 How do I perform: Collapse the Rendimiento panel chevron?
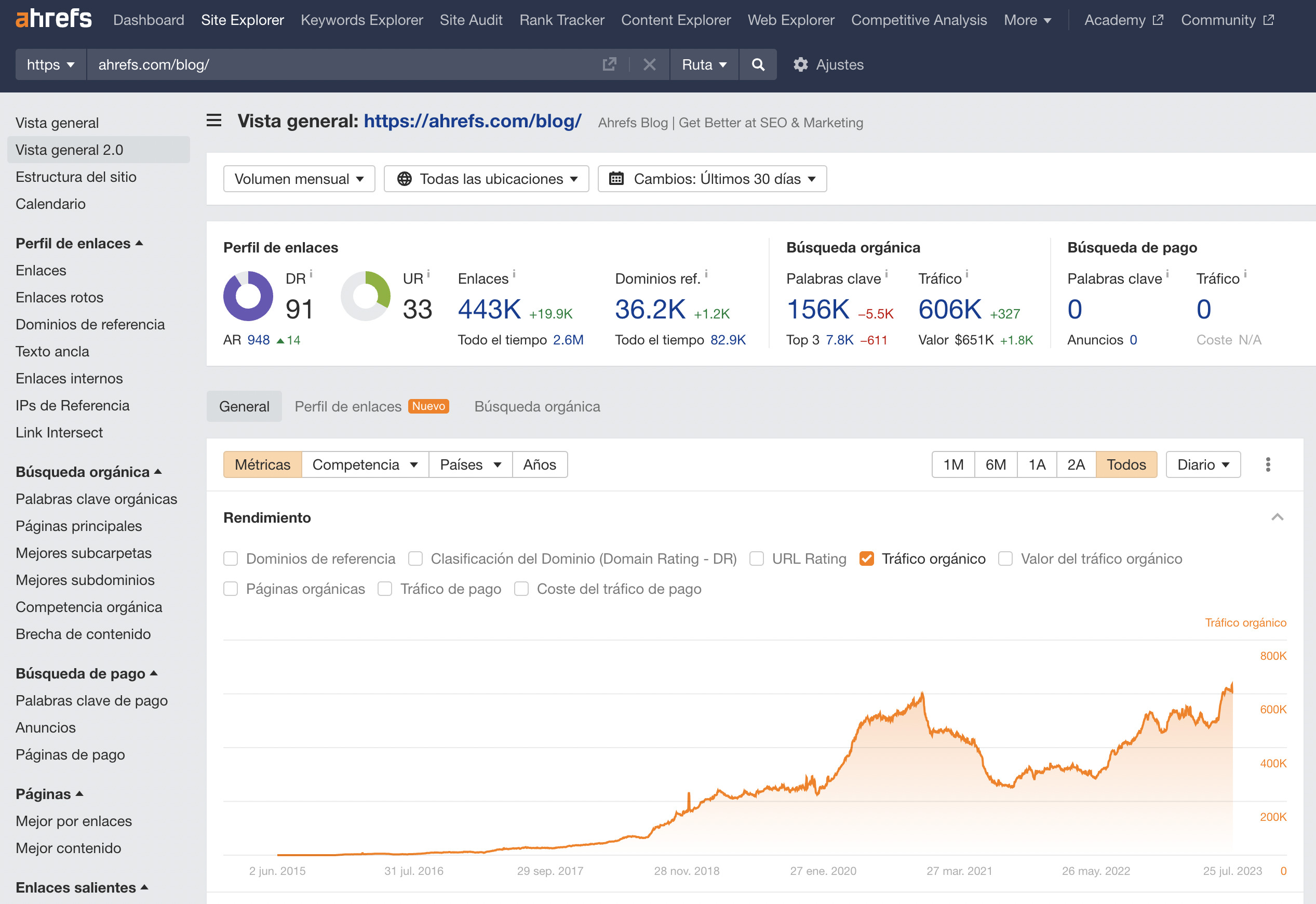coord(1278,517)
